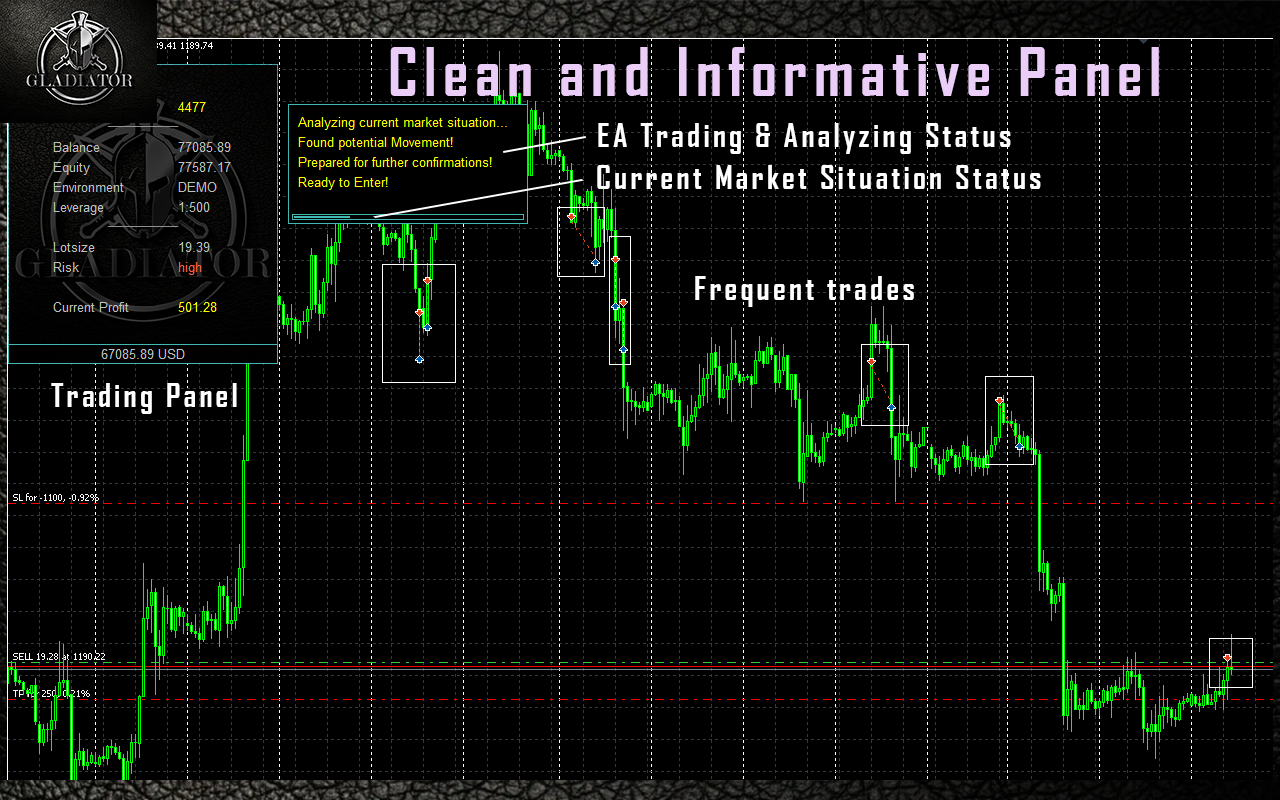The height and width of the screenshot is (800, 1280).
Task: Click the 'Environment' label
Action: (88, 188)
